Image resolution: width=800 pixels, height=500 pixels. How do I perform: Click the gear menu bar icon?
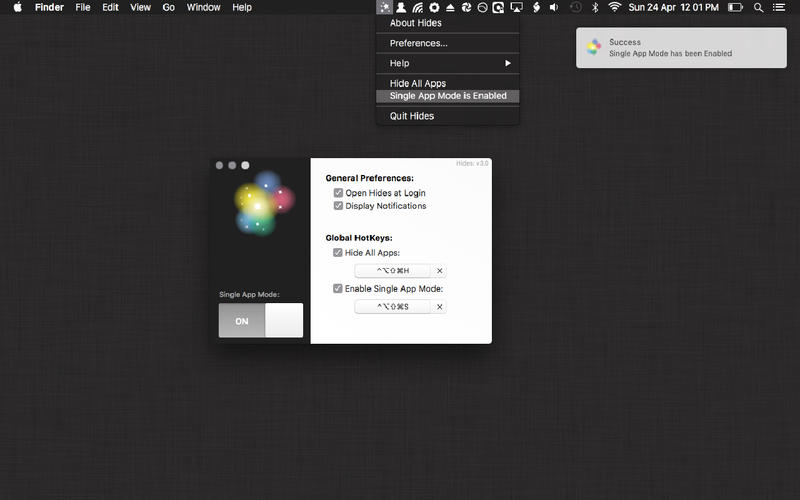[x=434, y=7]
